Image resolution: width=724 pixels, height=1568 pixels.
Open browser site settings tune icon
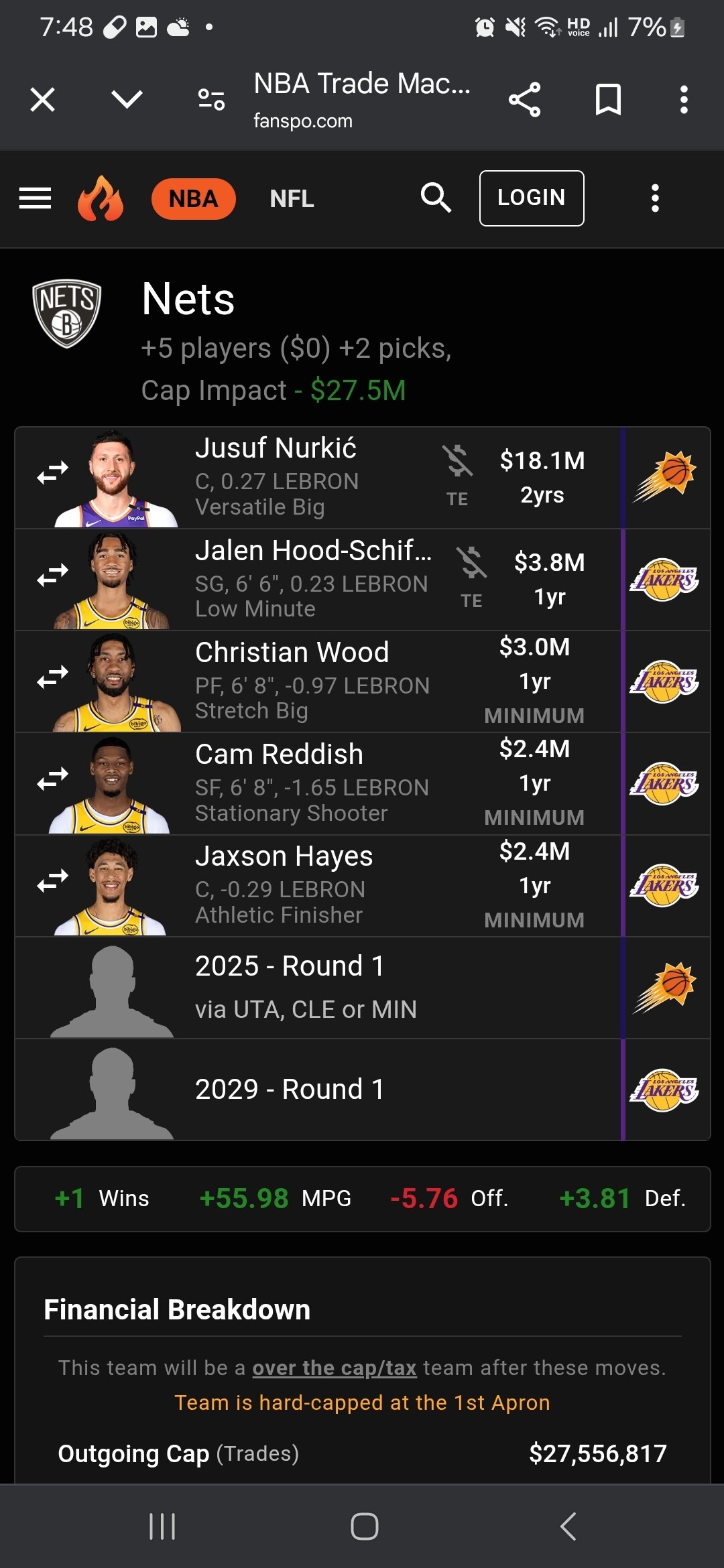coord(211,100)
